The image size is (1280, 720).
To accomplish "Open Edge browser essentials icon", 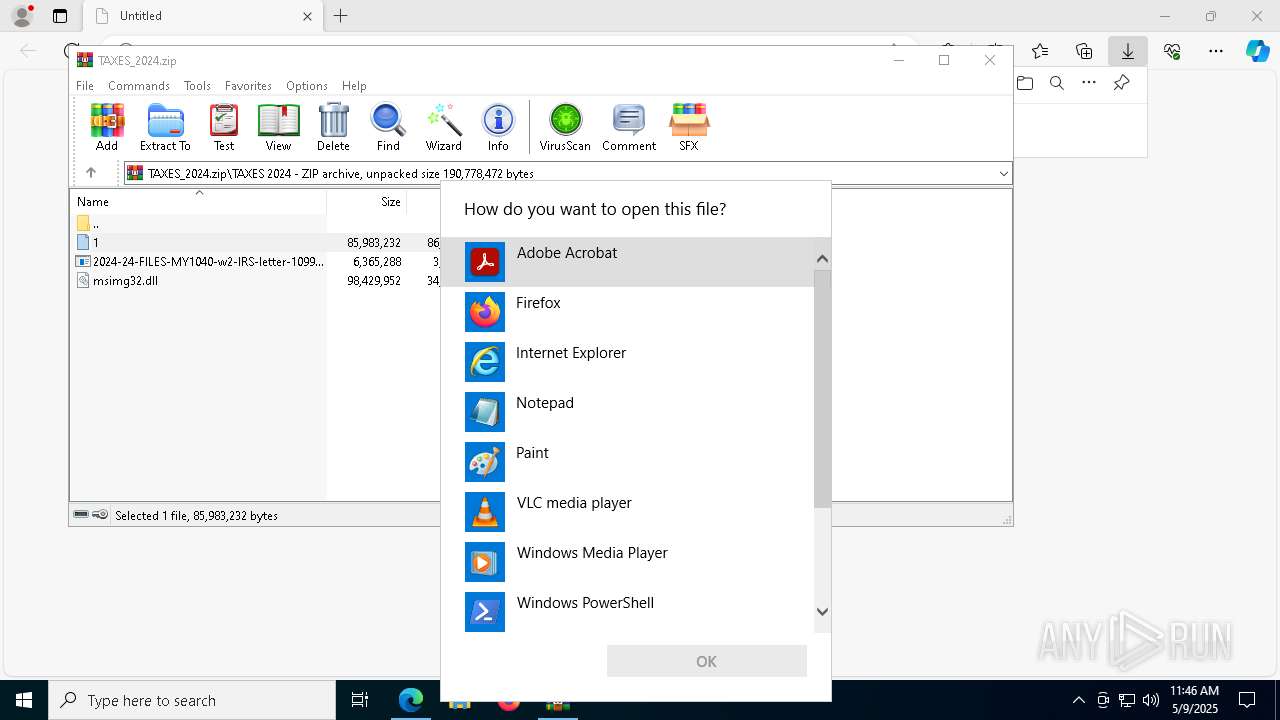I will coord(1172,51).
